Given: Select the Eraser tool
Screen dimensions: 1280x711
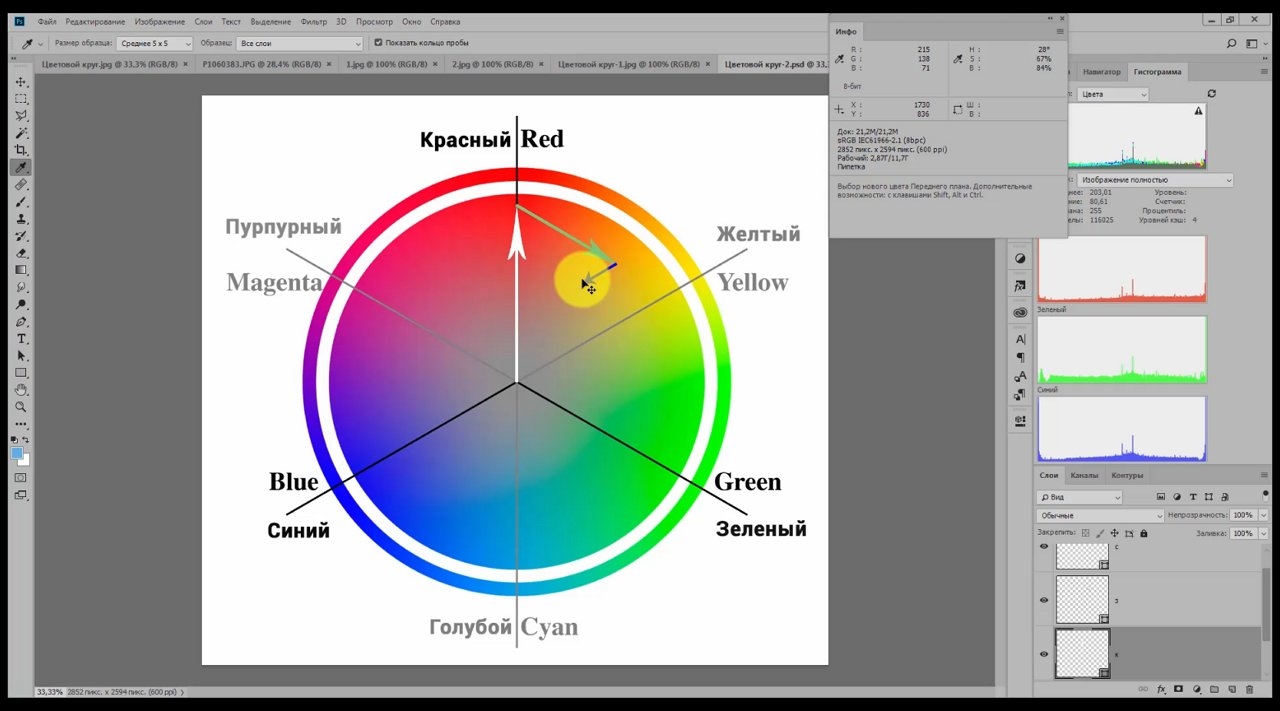Looking at the screenshot, I should 21,253.
